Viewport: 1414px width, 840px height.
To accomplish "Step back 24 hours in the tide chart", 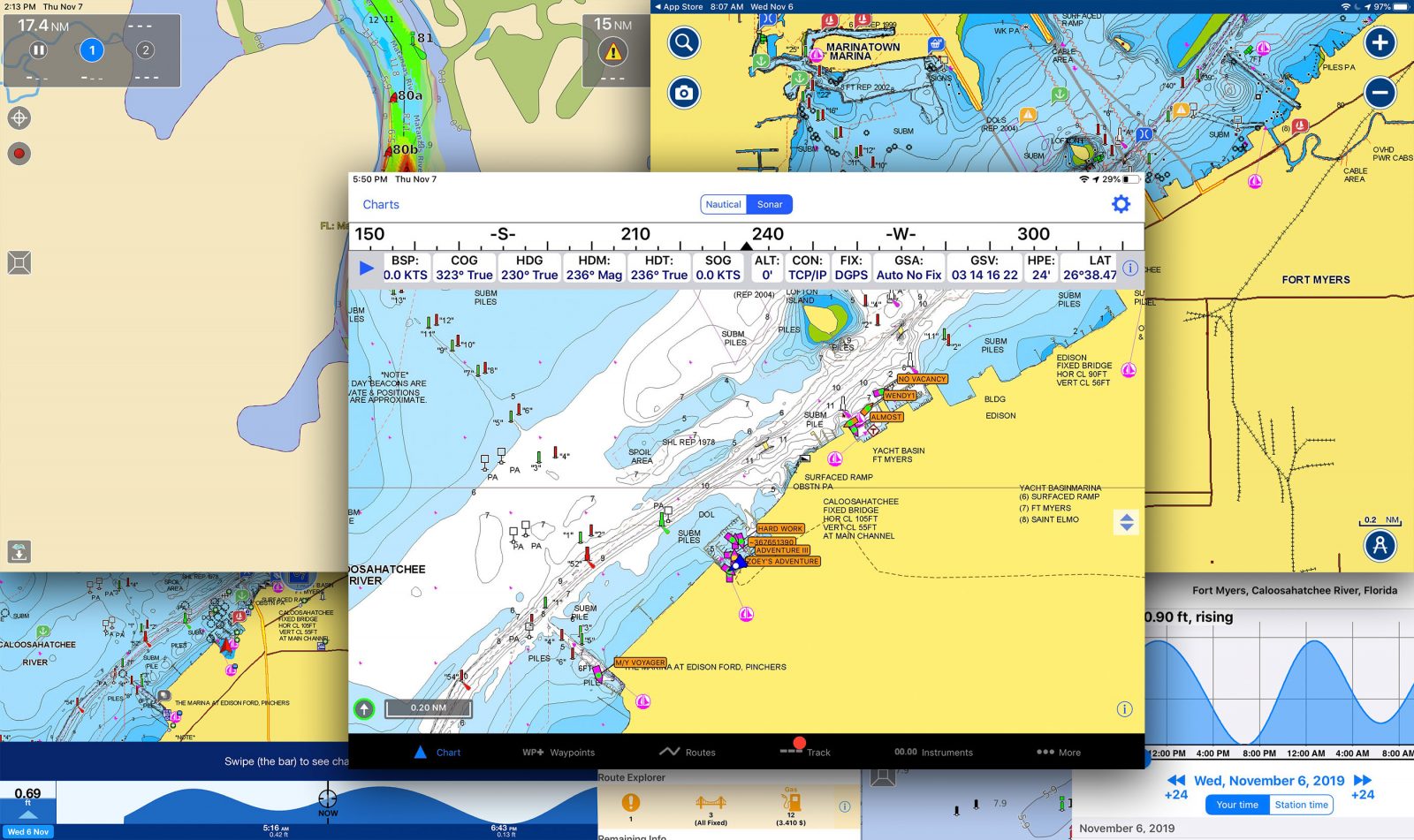I will tap(1176, 787).
